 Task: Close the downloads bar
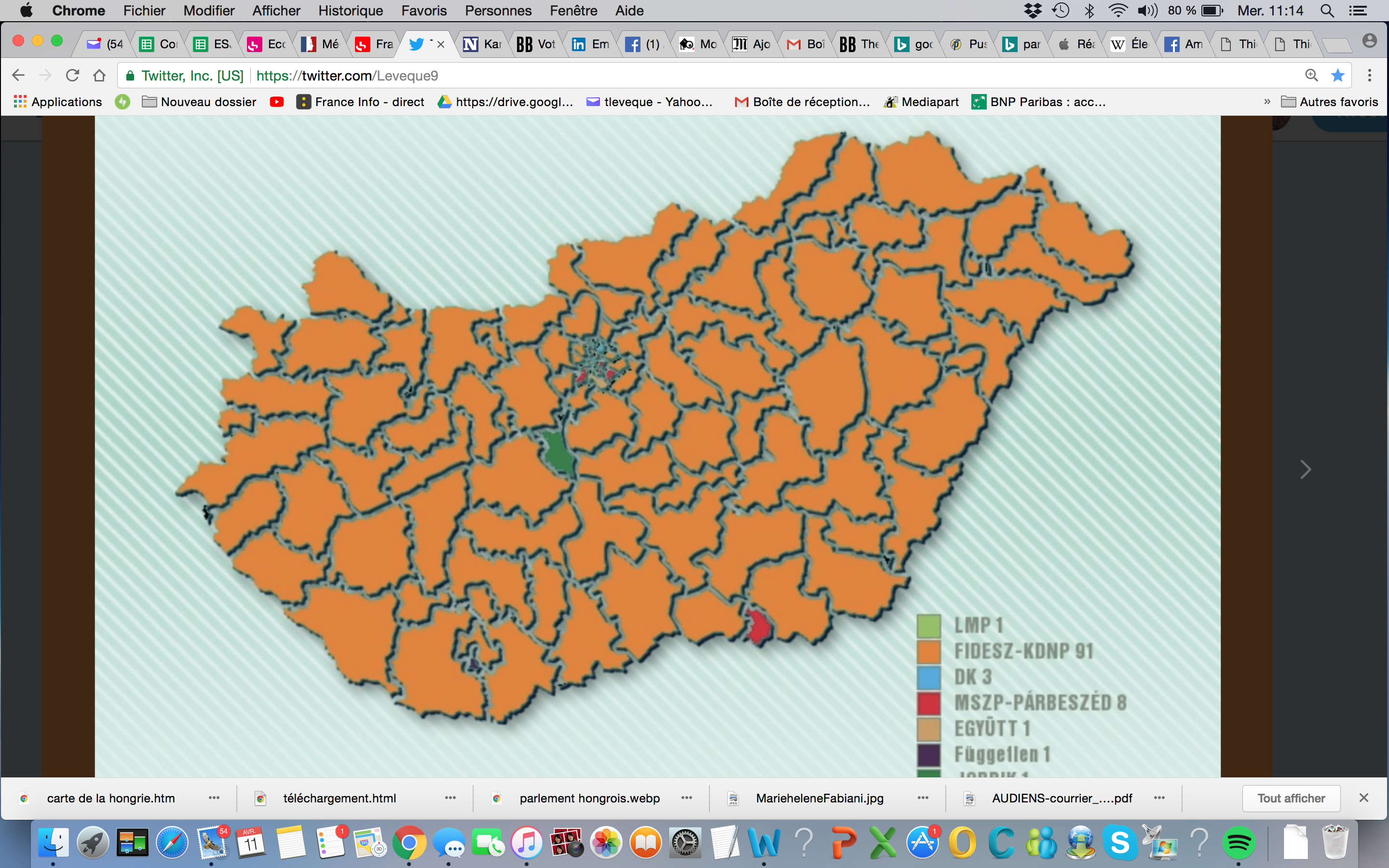1364,798
